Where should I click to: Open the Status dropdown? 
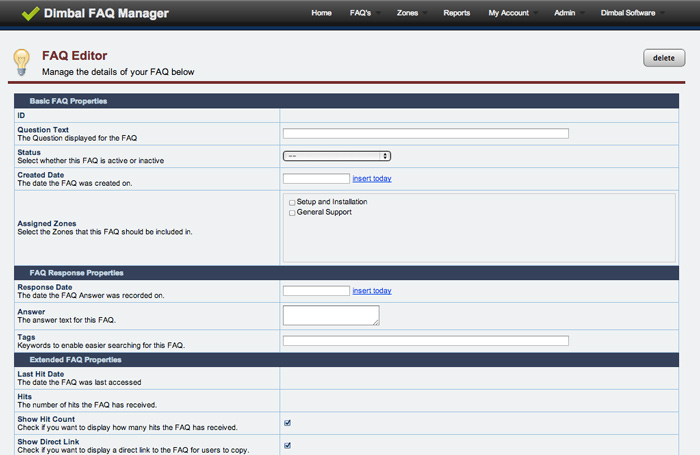337,156
